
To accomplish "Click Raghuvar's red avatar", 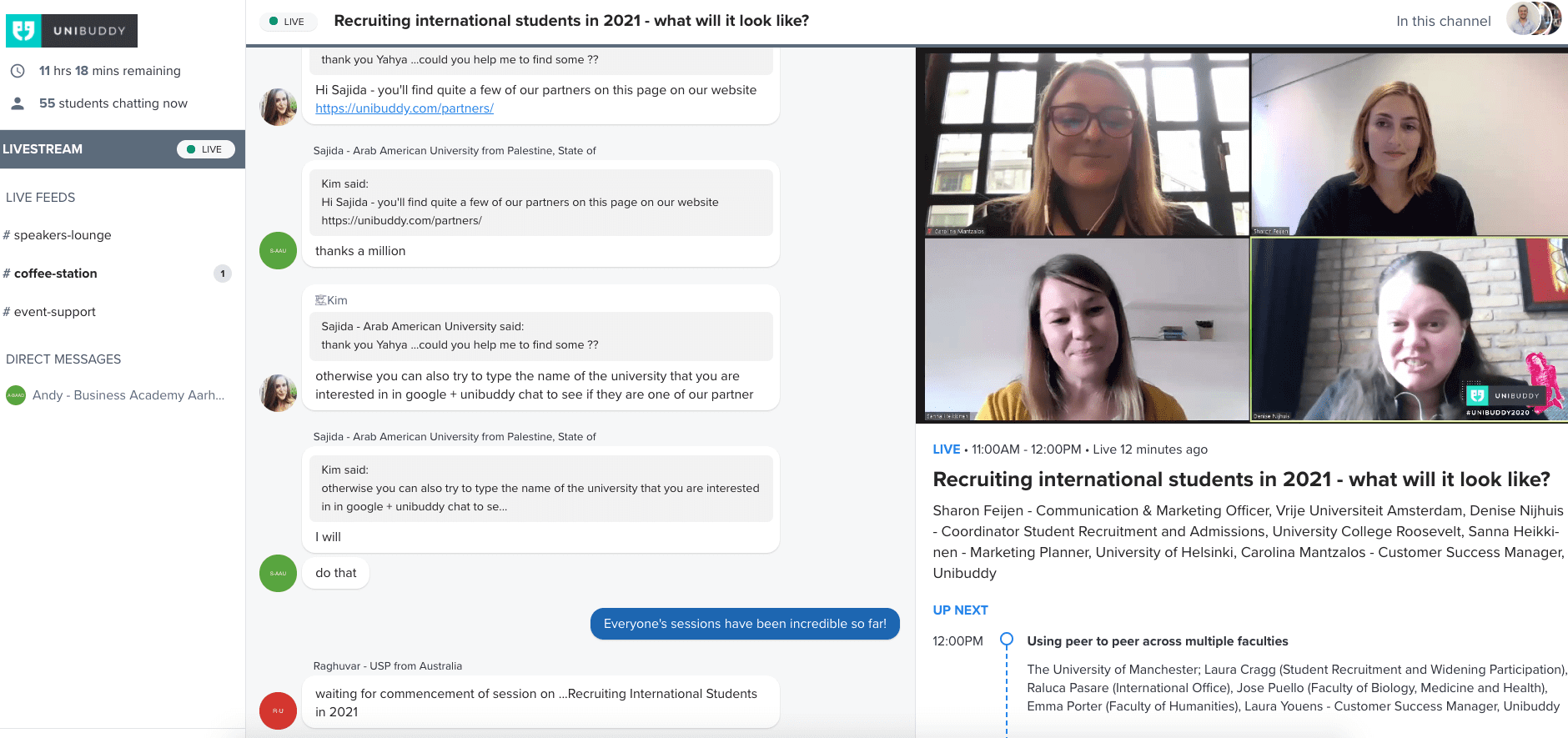I will click(279, 710).
